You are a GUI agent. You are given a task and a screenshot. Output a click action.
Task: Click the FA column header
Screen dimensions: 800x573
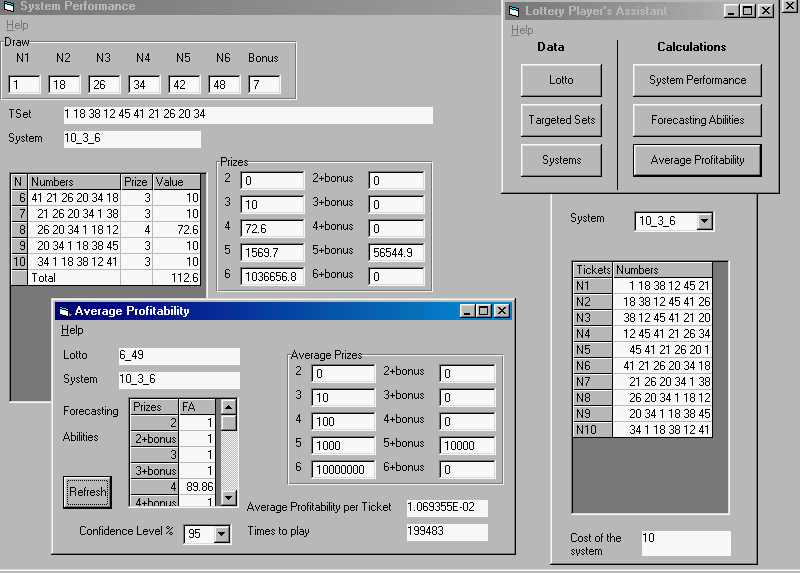197,407
